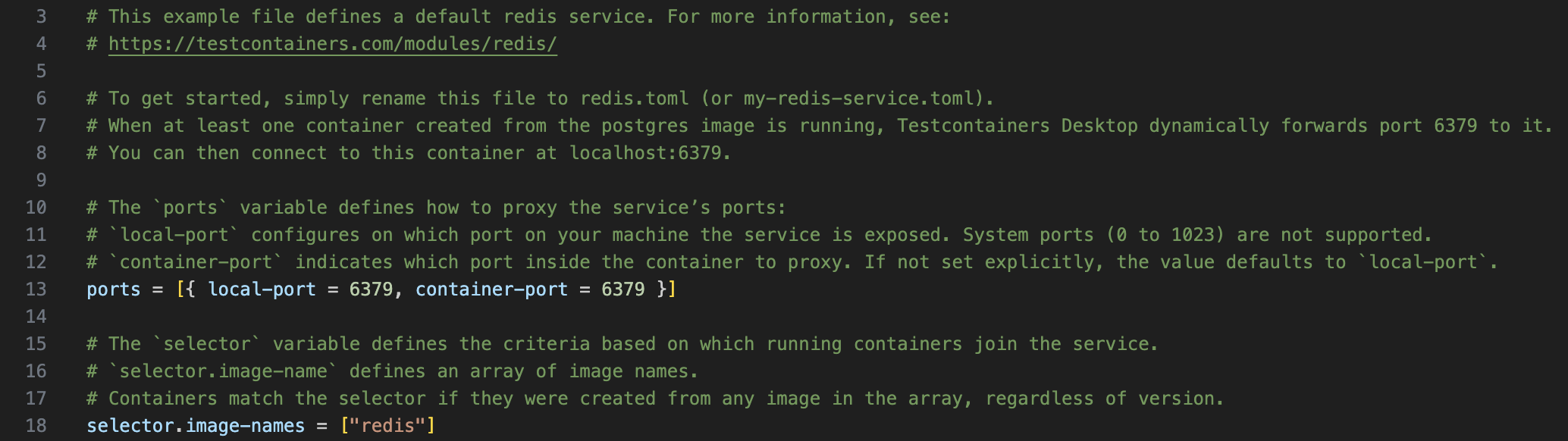
Task: Click the opening bracket on the ports line
Action: click(180, 289)
